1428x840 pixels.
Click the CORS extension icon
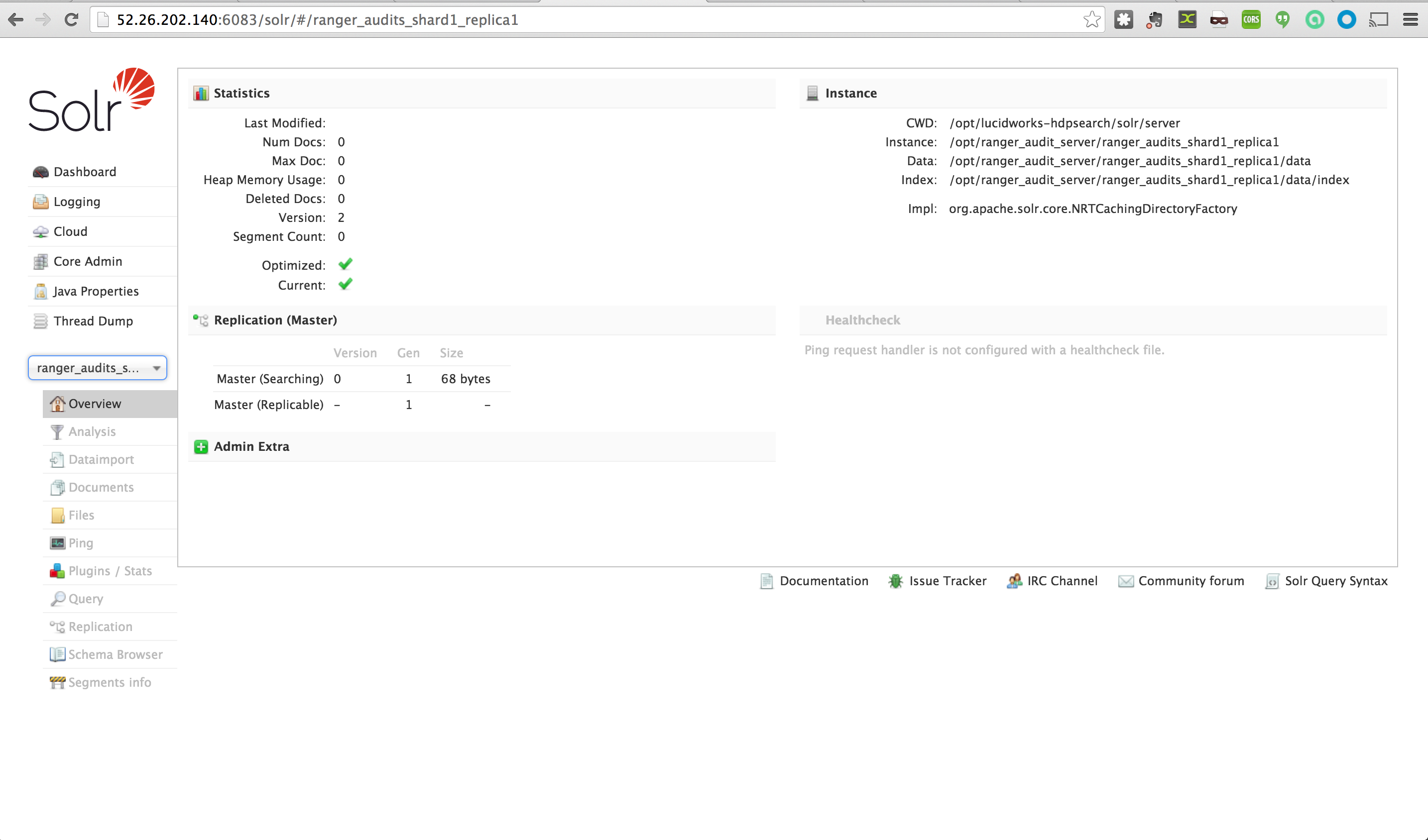click(x=1251, y=20)
